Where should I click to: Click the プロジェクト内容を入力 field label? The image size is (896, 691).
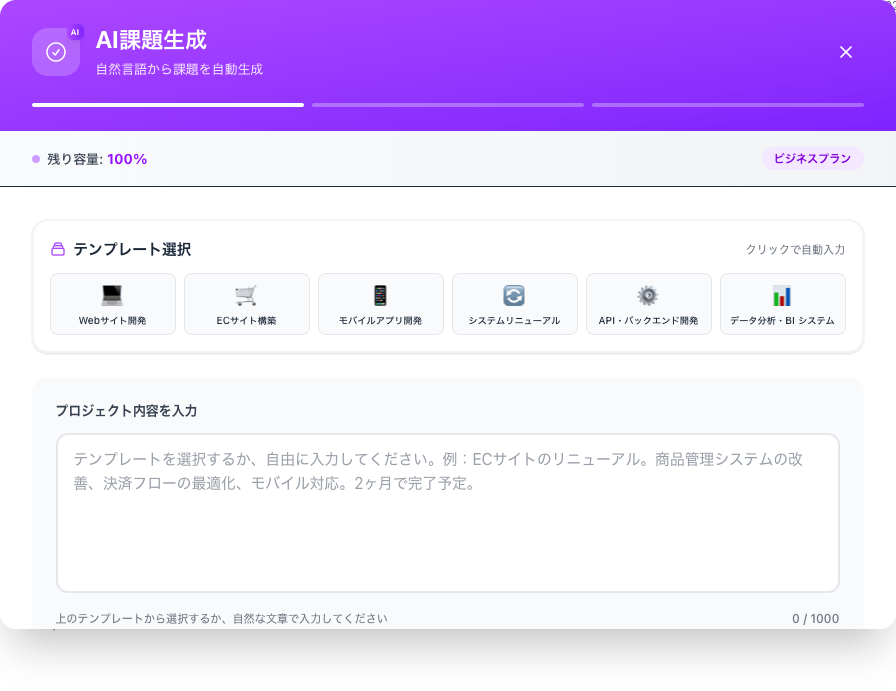tap(126, 411)
